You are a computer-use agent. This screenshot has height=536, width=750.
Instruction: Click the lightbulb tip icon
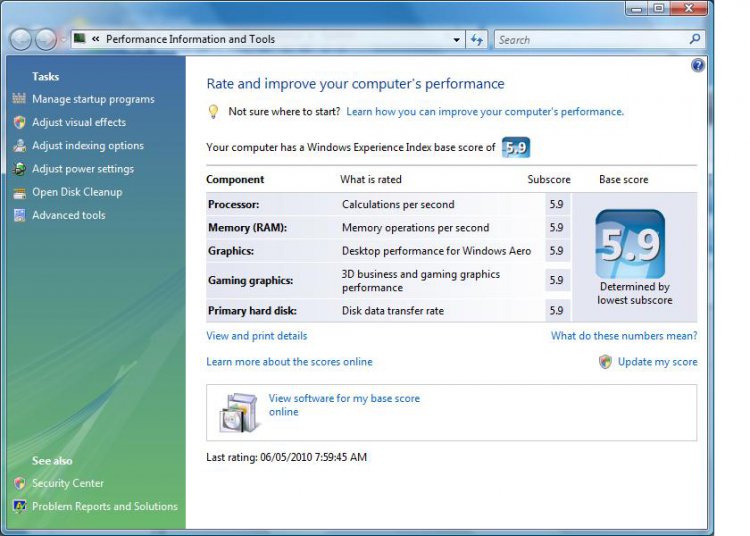pyautogui.click(x=213, y=112)
